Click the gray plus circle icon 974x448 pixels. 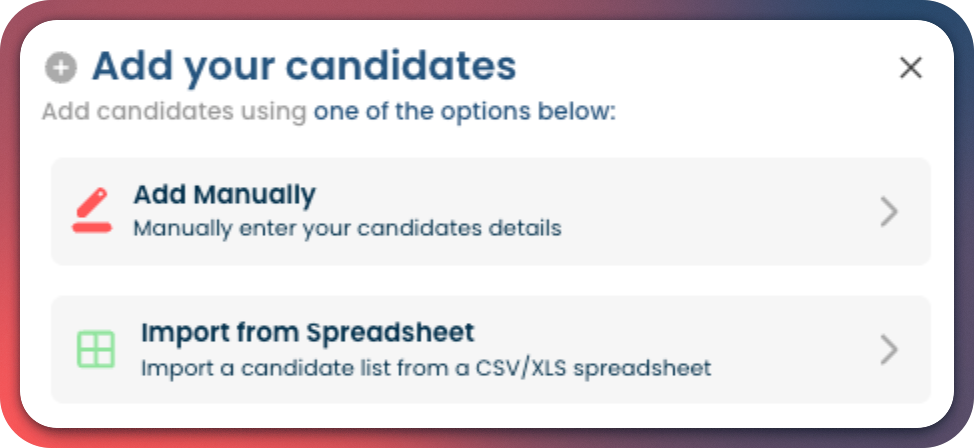pos(60,68)
